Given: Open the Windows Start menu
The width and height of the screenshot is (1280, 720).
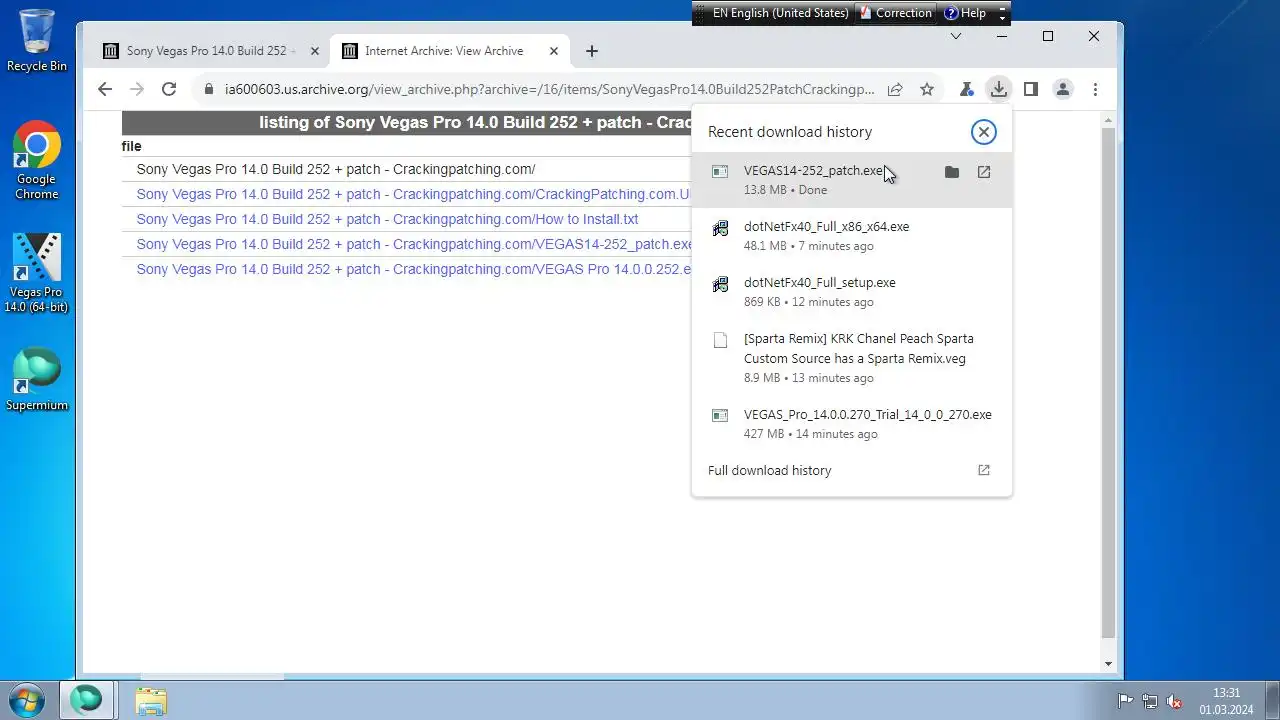Looking at the screenshot, I should tap(27, 699).
